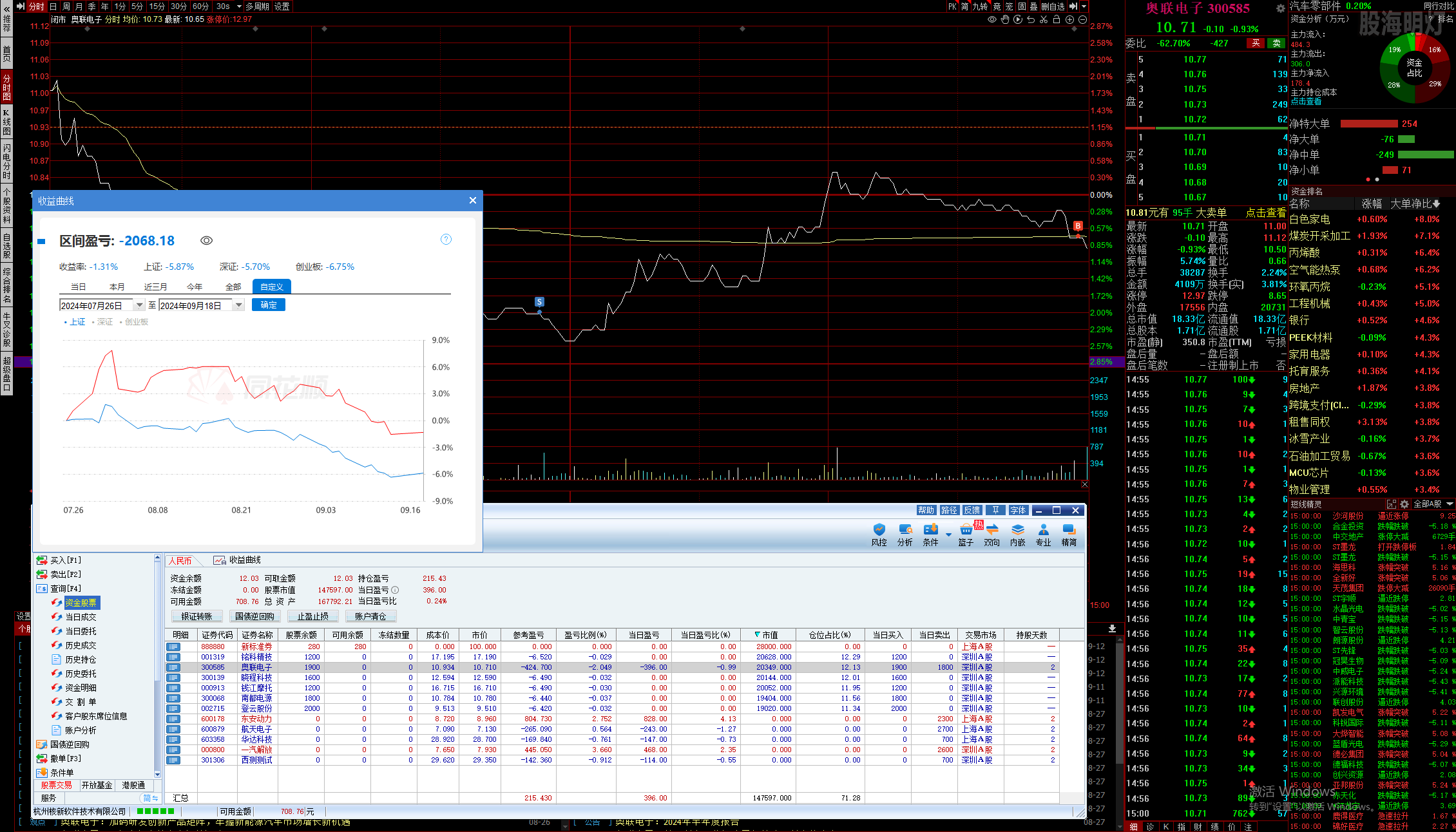Screen dimensions: 1456x832
Task: Select the scissors cut tool on the chart
Action: (1044, 19)
